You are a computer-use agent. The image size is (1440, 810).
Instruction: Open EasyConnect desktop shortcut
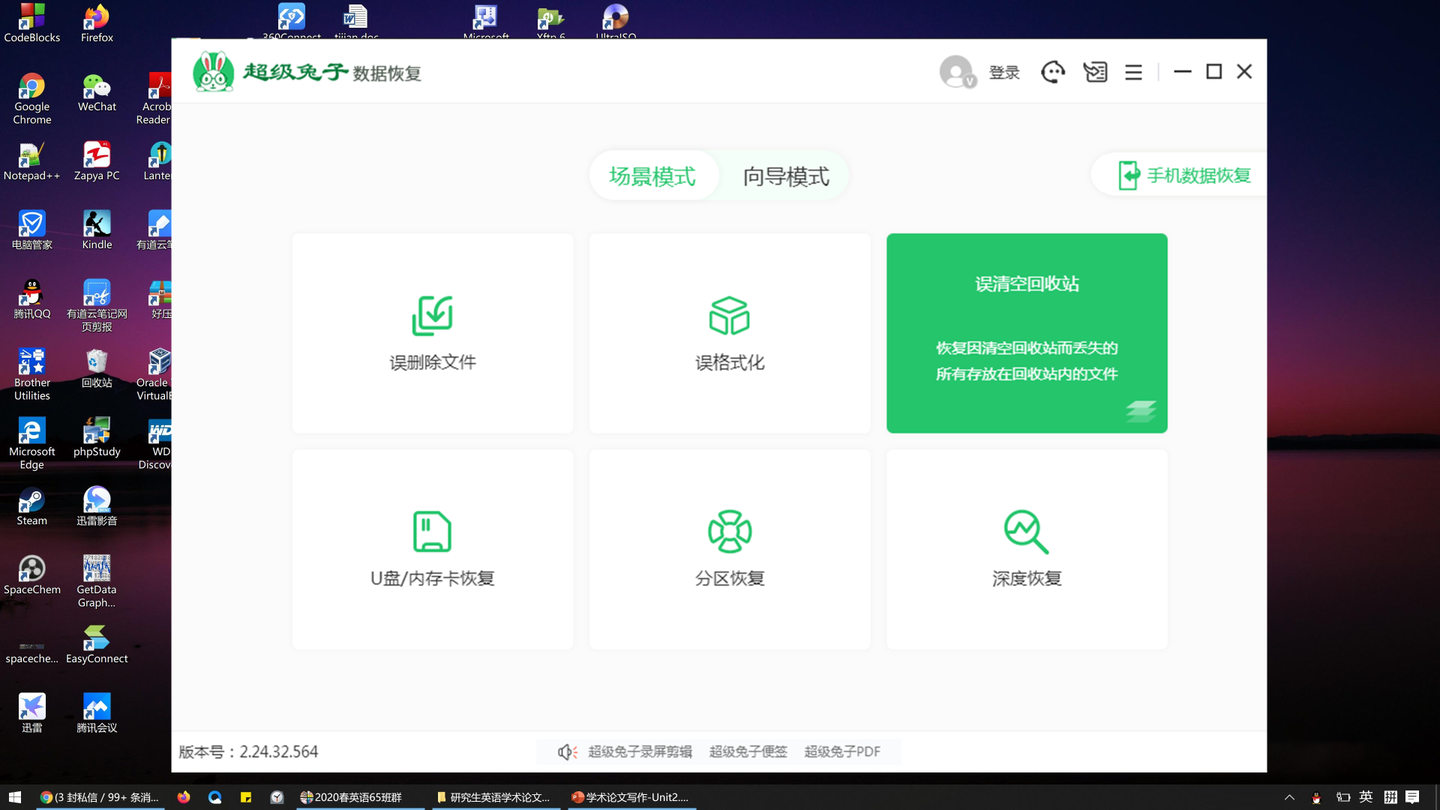point(97,644)
